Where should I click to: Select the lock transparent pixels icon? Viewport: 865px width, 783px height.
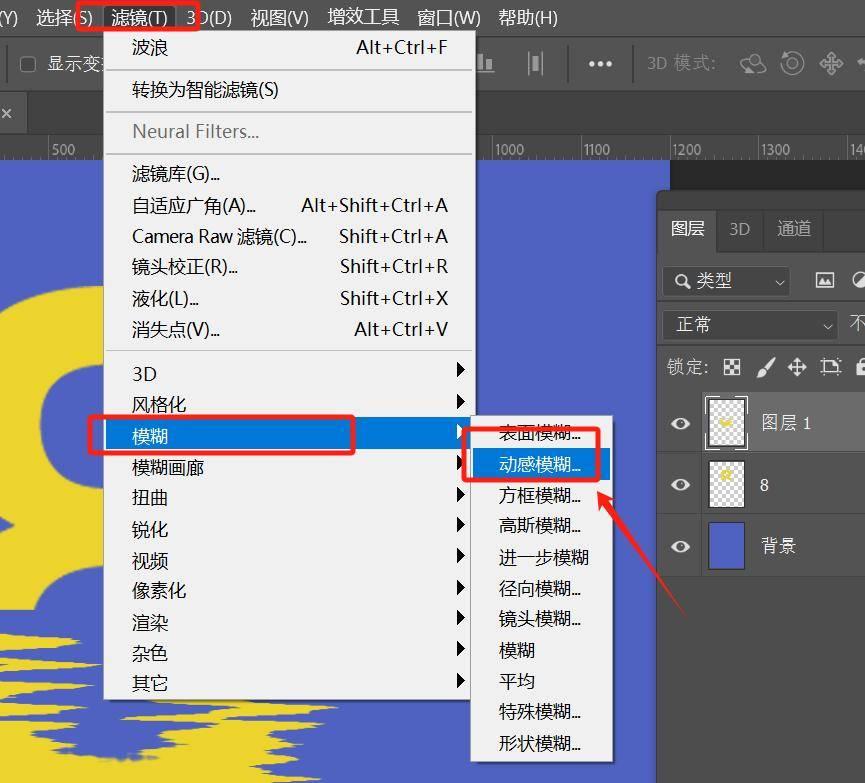733,366
